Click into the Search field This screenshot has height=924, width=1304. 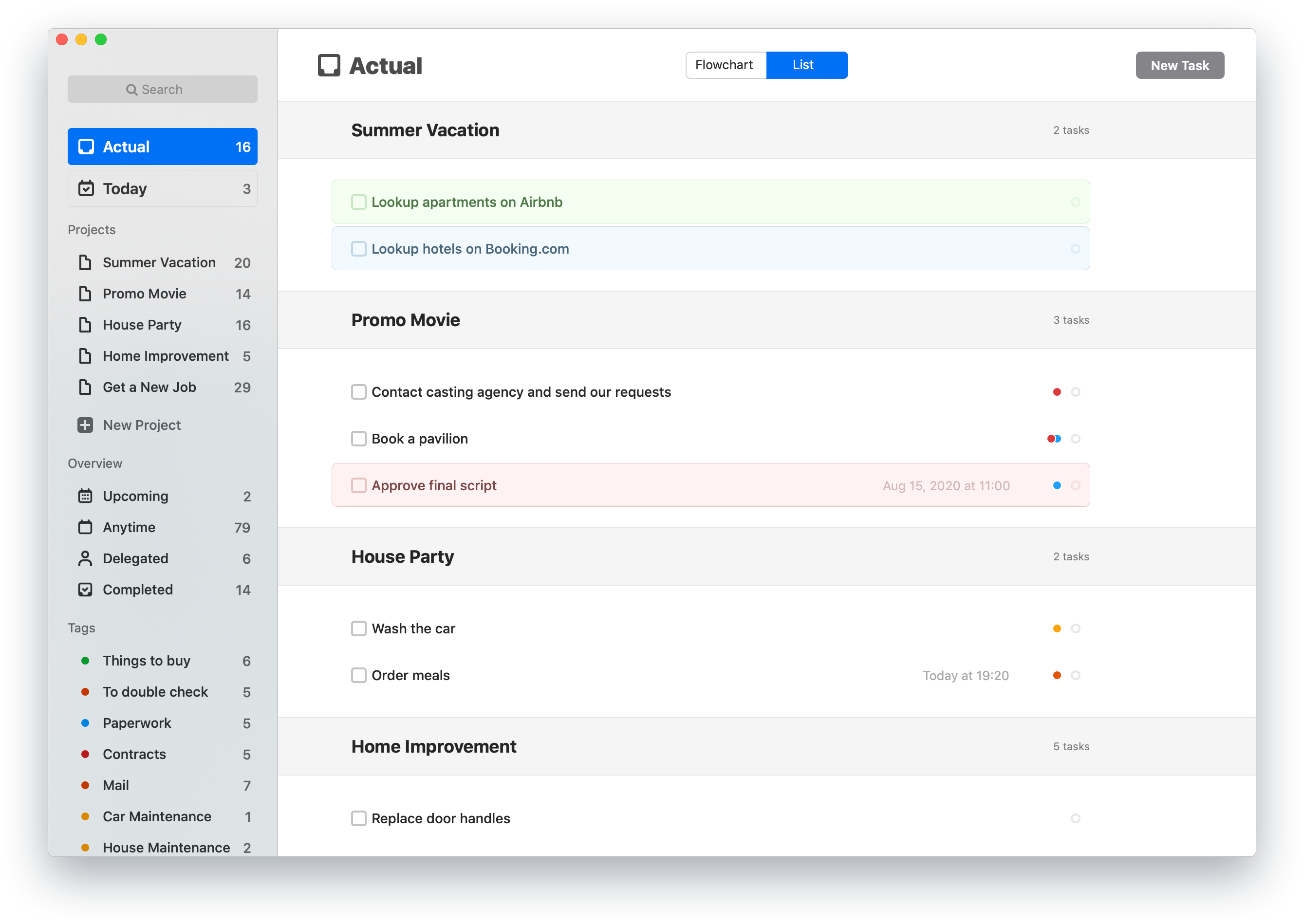(162, 89)
